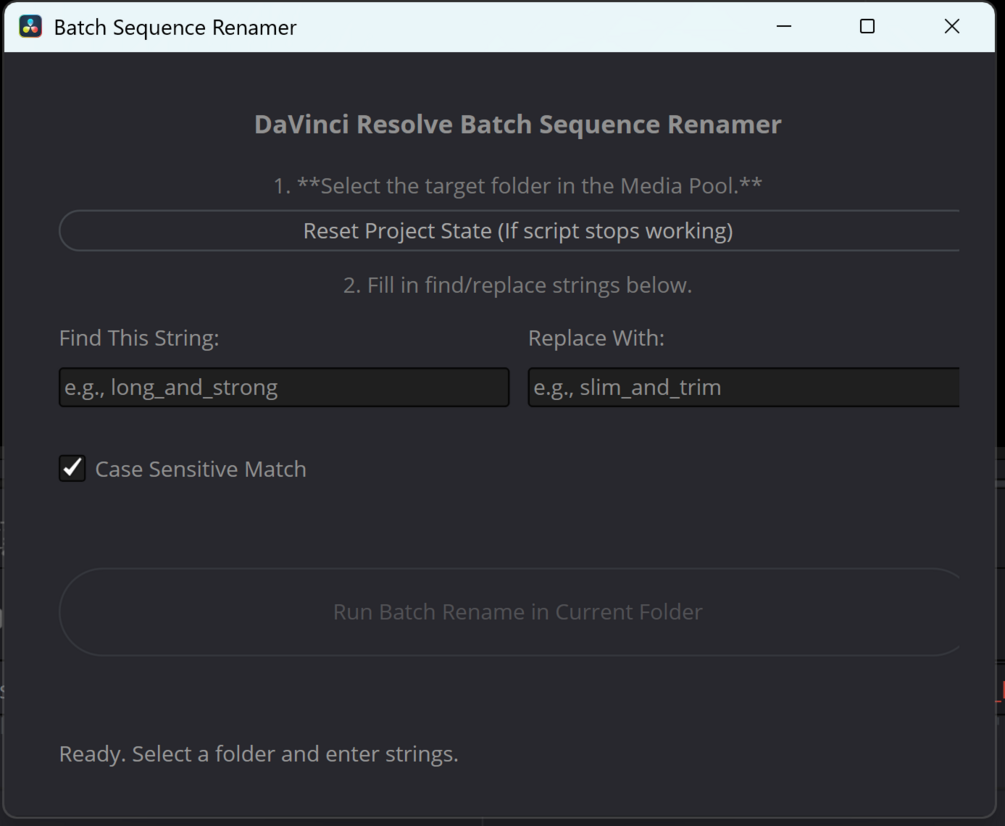Close the Batch Sequence Renamer window
This screenshot has height=826, width=1005.
pos(951,27)
